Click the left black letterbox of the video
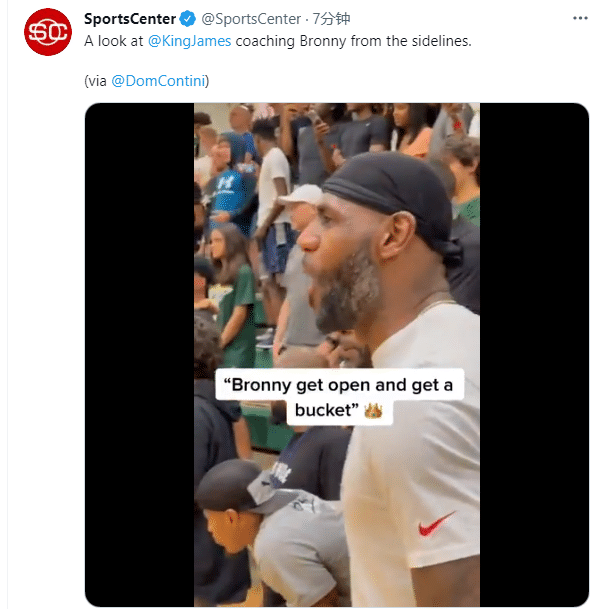600x609 pixels. click(x=139, y=350)
